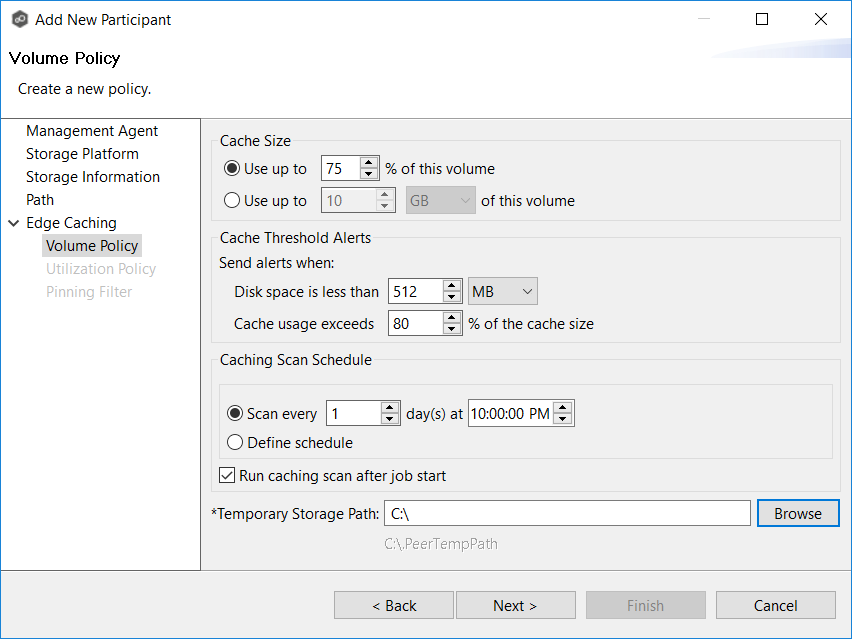Click the Temporary Storage Path field
The width and height of the screenshot is (852, 639).
[x=566, y=514]
